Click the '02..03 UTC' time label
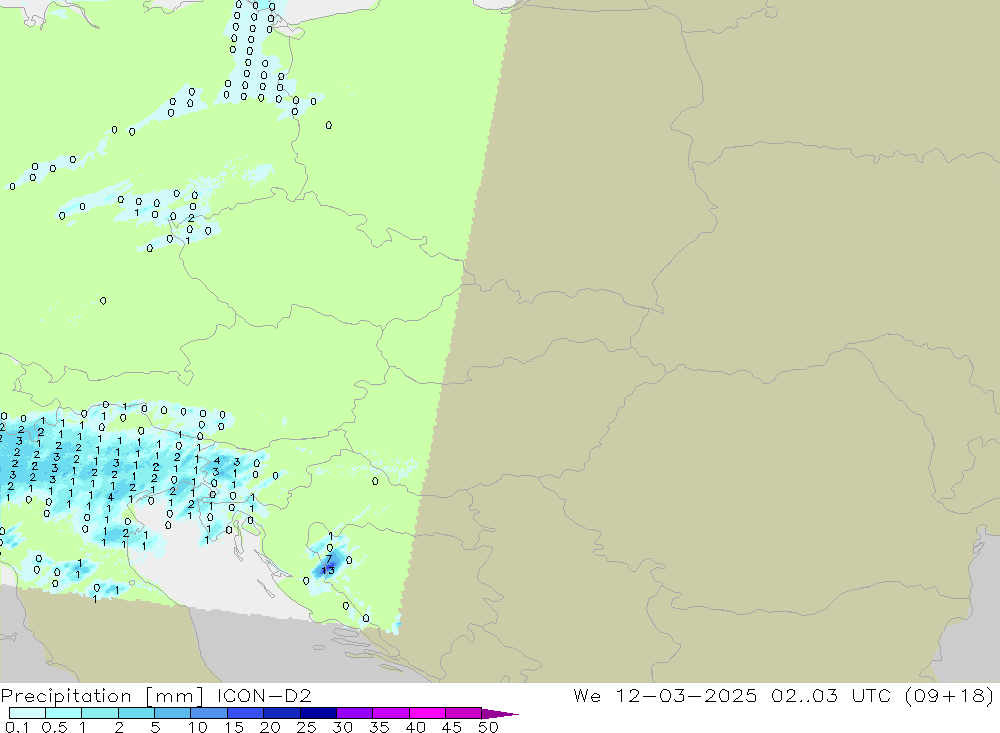This screenshot has width=1000, height=733. click(831, 695)
